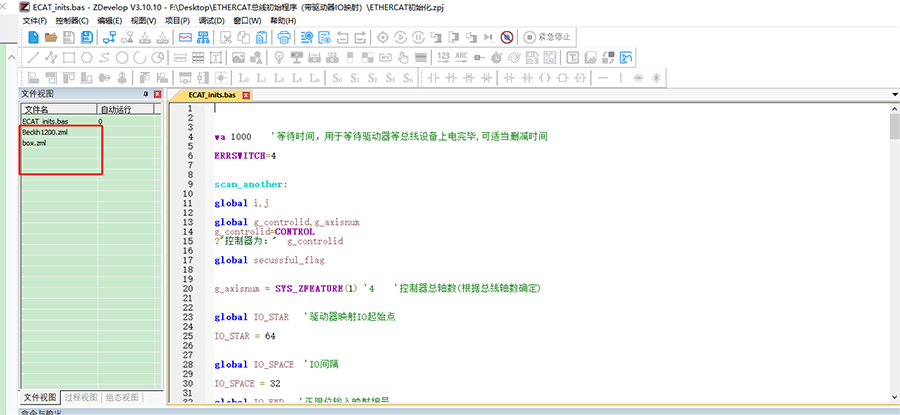The width and height of the screenshot is (900, 415).
Task: Click the Find search icon
Action: click(x=307, y=38)
